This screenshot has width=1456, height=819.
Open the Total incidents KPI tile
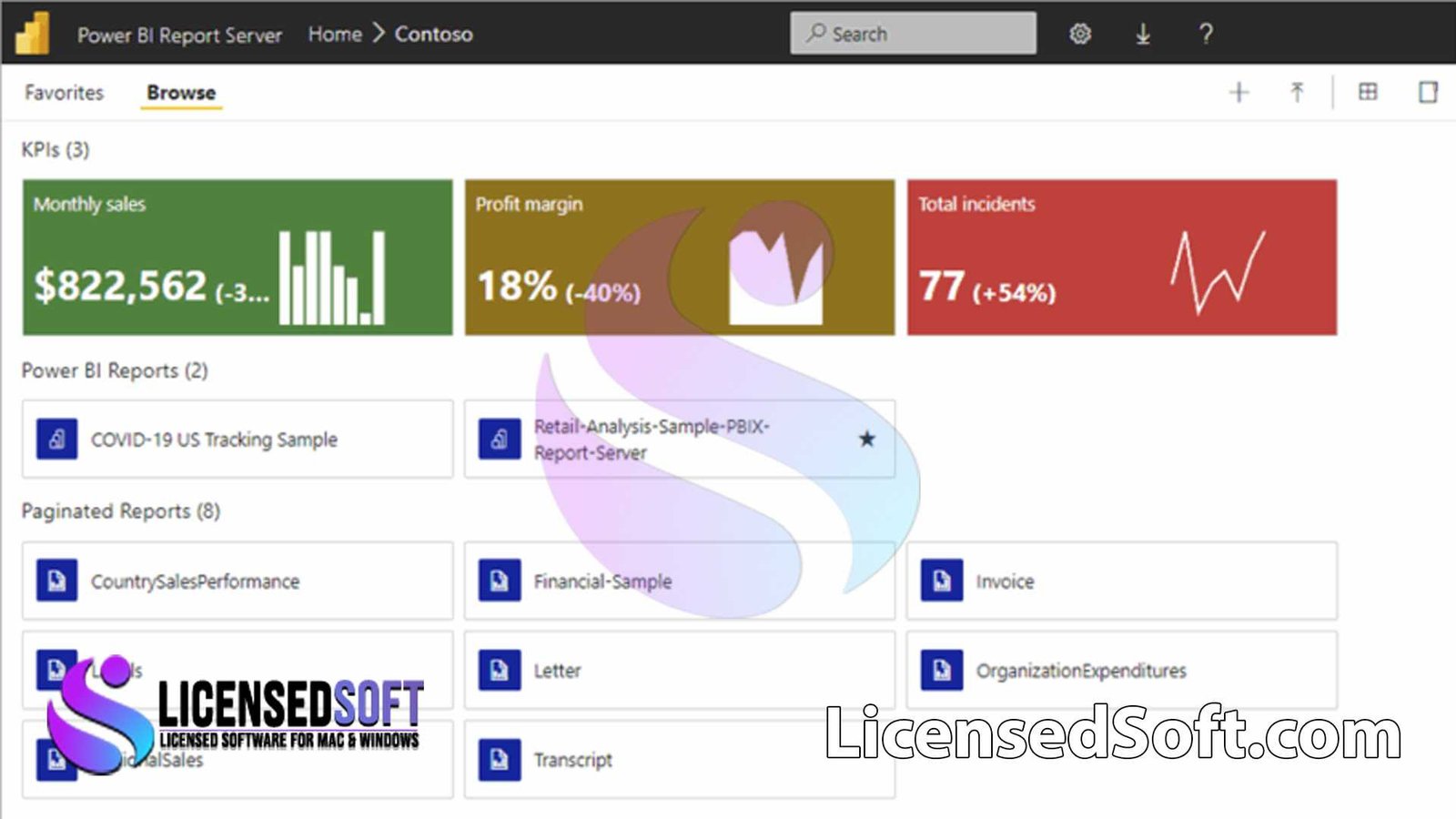(x=1122, y=258)
